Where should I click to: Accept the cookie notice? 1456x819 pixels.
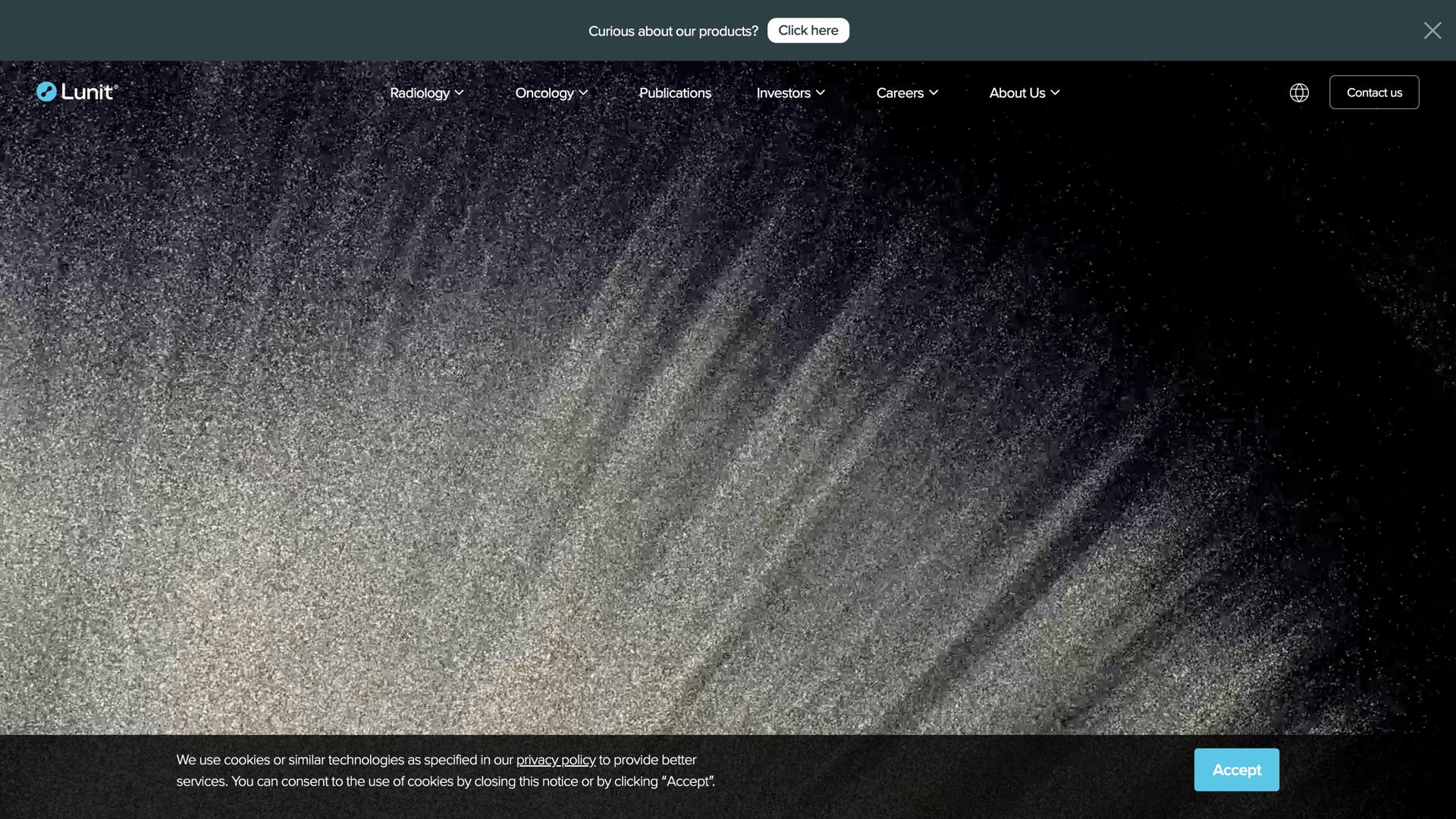[x=1236, y=770]
